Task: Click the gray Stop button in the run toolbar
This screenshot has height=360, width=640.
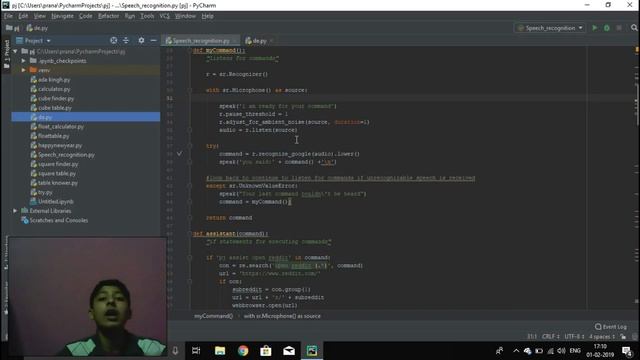Action: coord(619,28)
